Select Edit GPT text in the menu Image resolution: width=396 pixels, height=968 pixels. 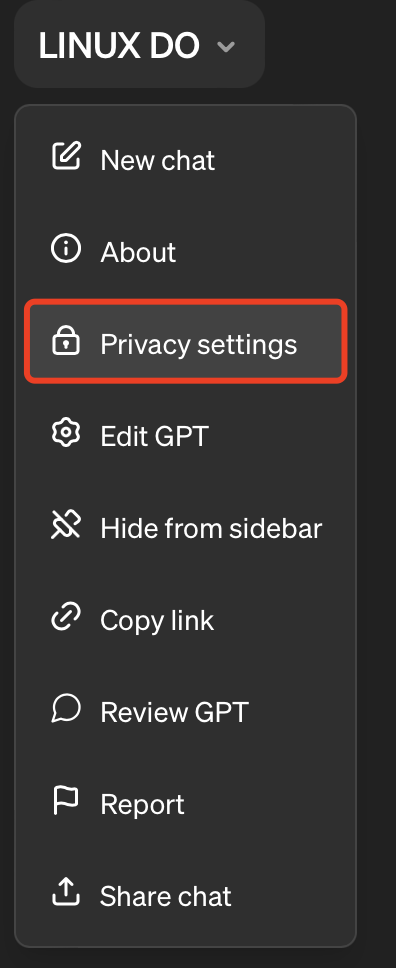(154, 436)
